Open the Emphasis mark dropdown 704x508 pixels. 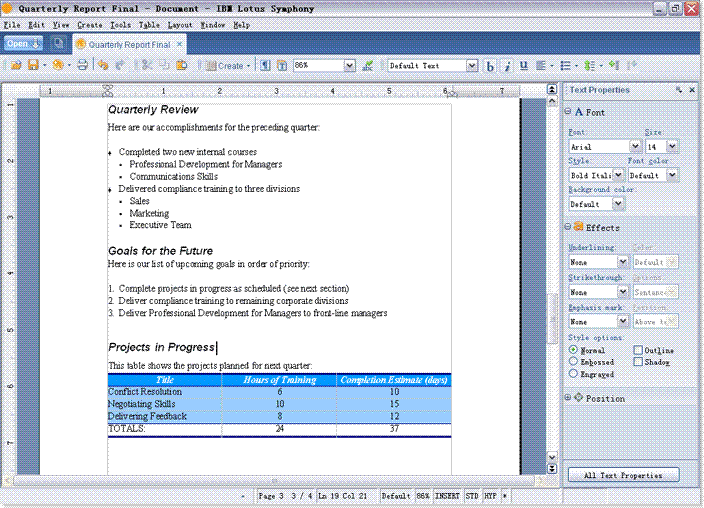[623, 321]
